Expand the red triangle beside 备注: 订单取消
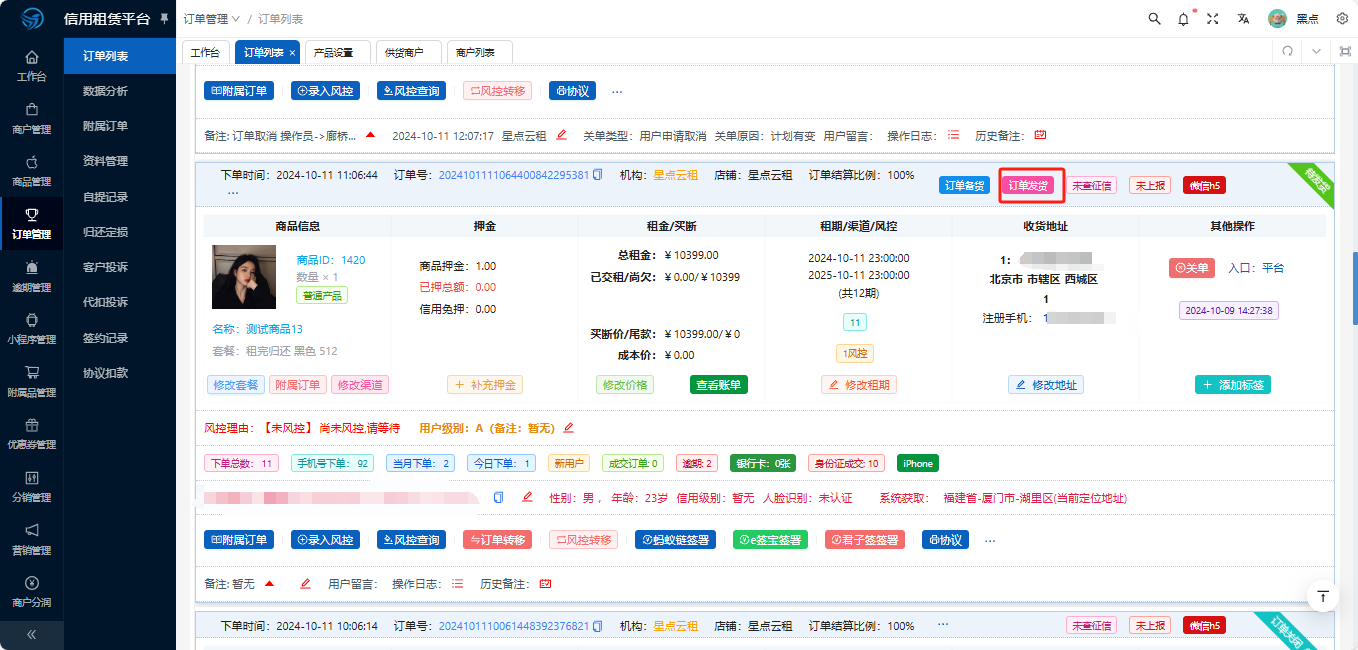The height and width of the screenshot is (650, 1358). point(370,135)
